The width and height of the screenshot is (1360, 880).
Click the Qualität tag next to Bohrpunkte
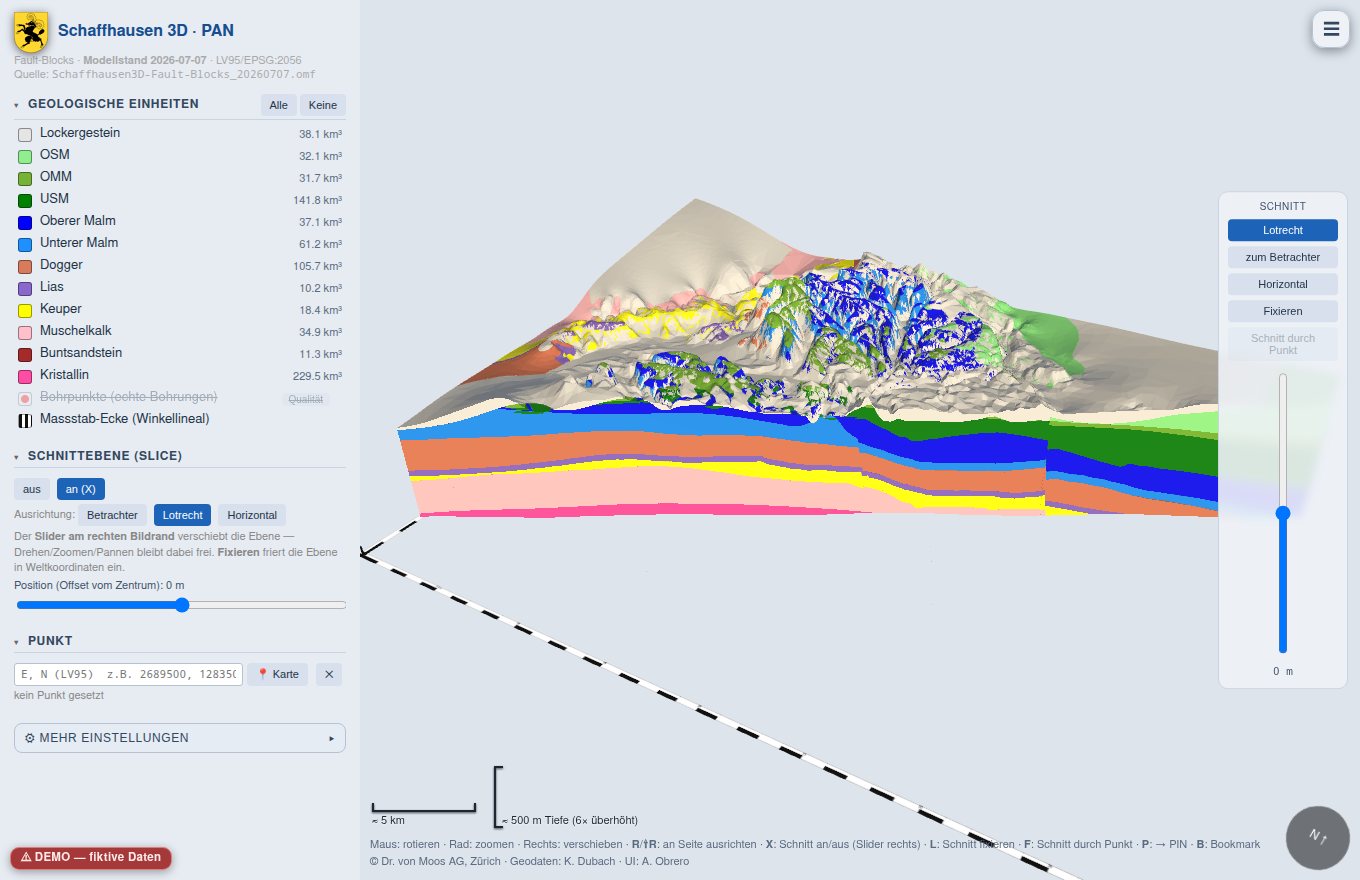pos(308,398)
